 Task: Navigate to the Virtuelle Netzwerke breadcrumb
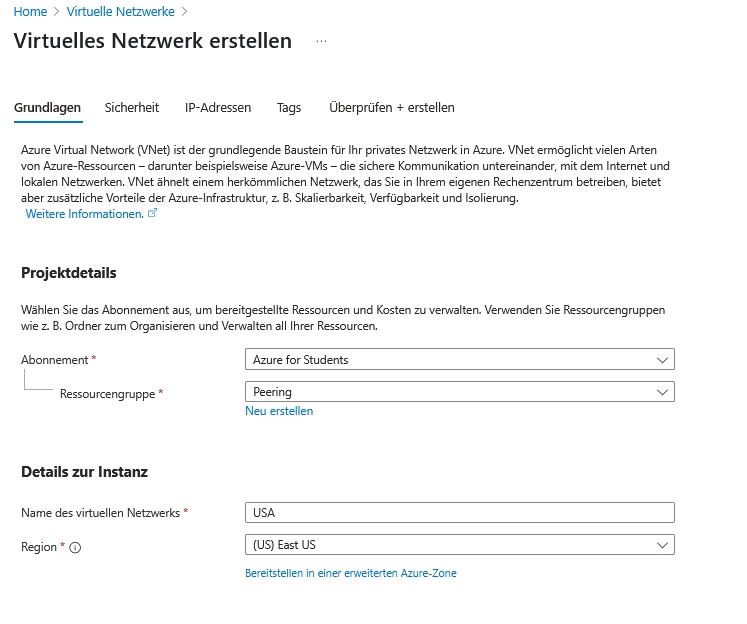120,12
